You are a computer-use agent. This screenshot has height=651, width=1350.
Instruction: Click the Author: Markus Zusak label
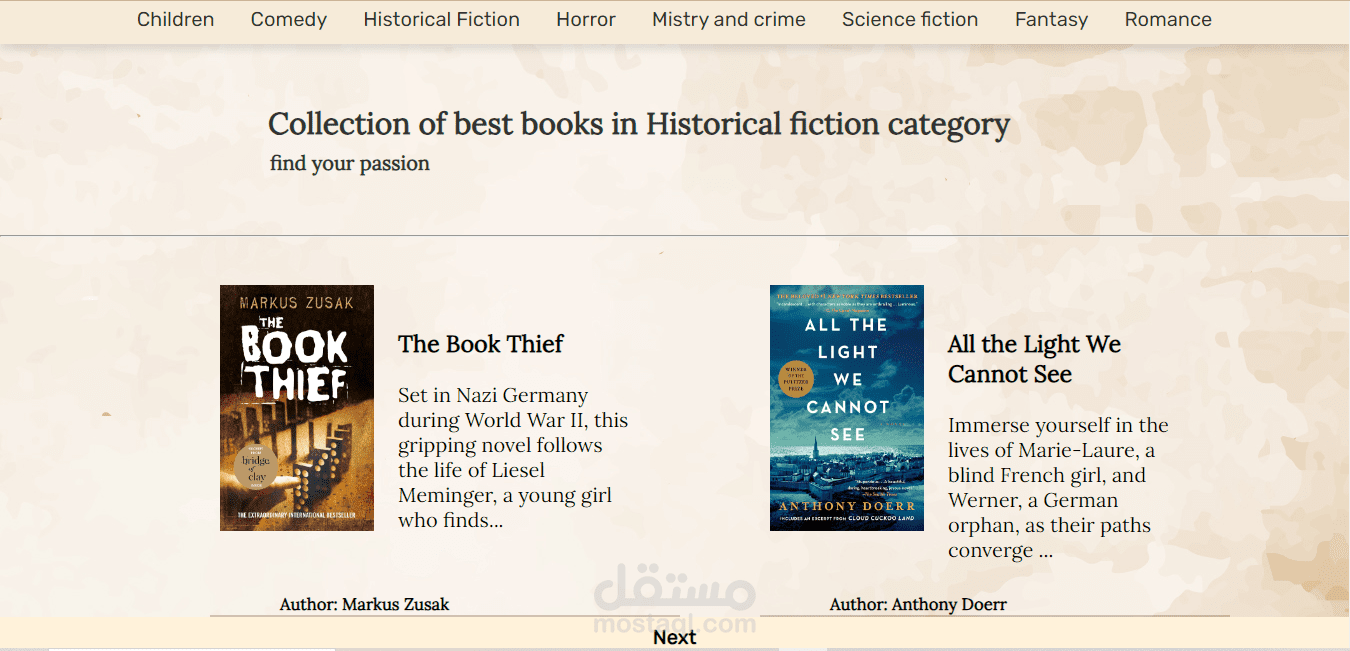[364, 604]
